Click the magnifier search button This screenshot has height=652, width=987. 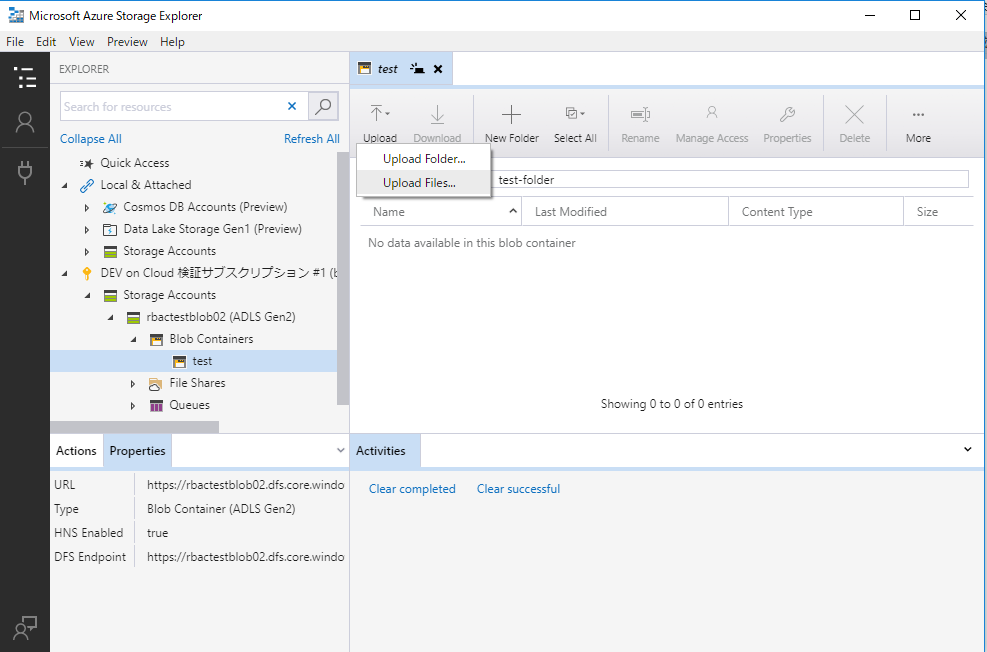click(x=323, y=106)
